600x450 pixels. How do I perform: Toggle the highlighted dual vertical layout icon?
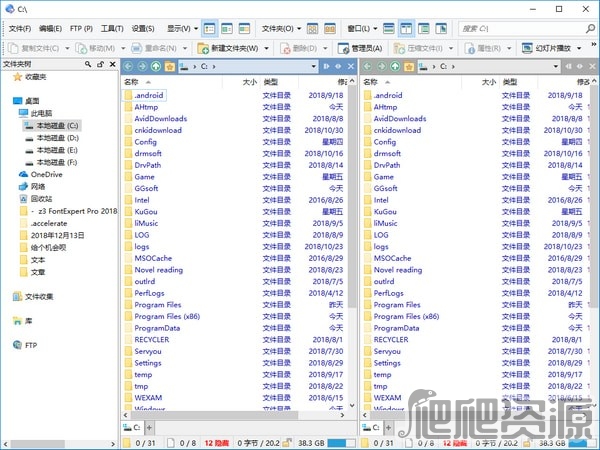coord(406,29)
